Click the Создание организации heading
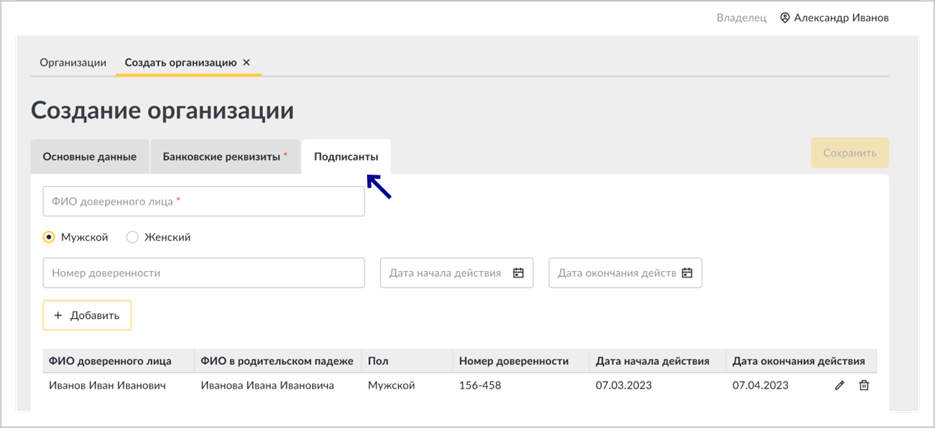Screen dimensions: 935x428 (x=162, y=111)
